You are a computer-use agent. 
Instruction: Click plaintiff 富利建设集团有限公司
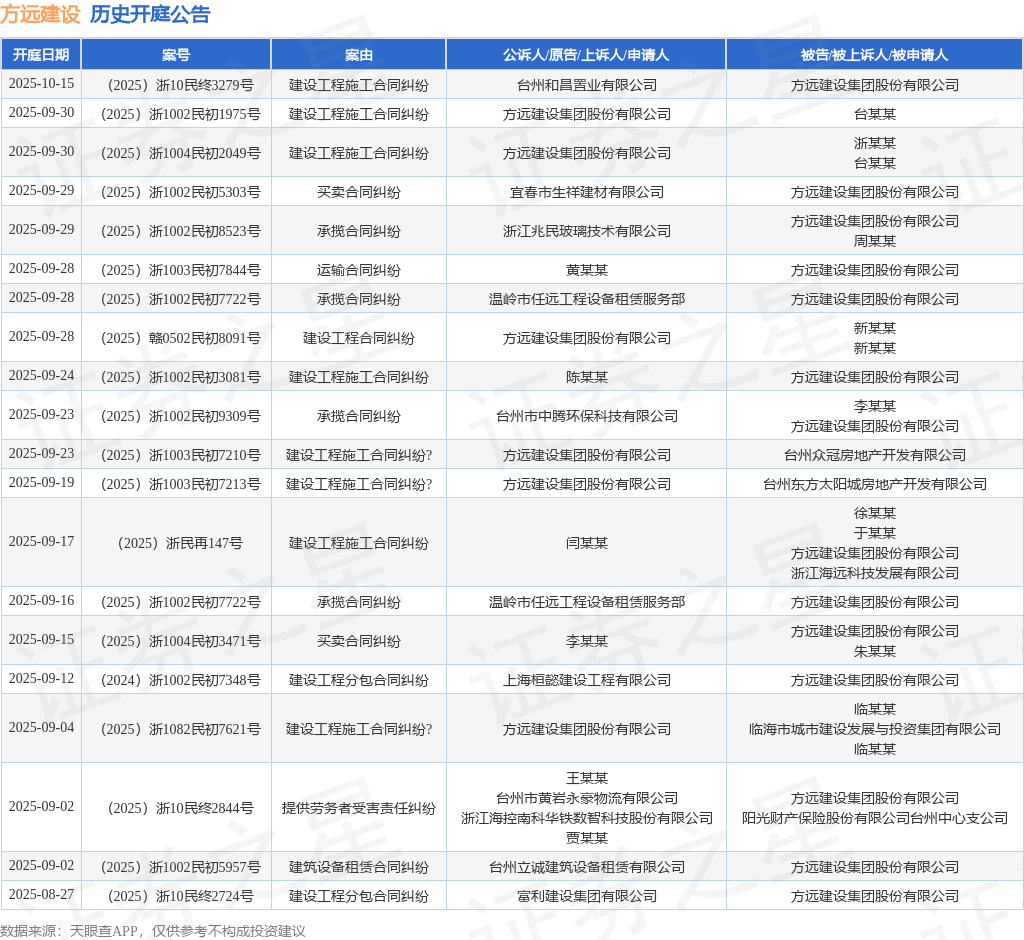tap(586, 896)
